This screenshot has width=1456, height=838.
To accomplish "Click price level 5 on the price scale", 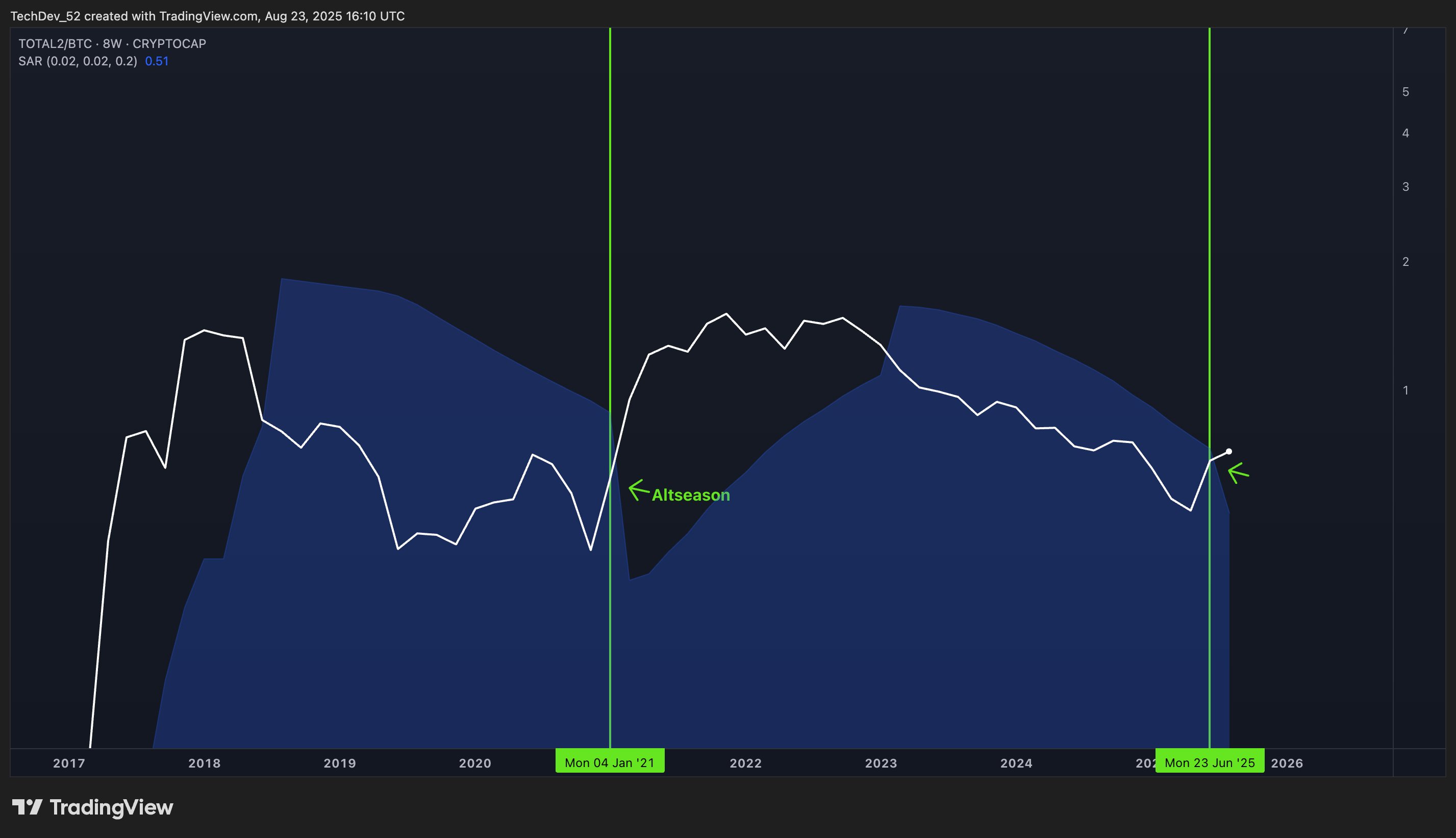I will click(1405, 92).
